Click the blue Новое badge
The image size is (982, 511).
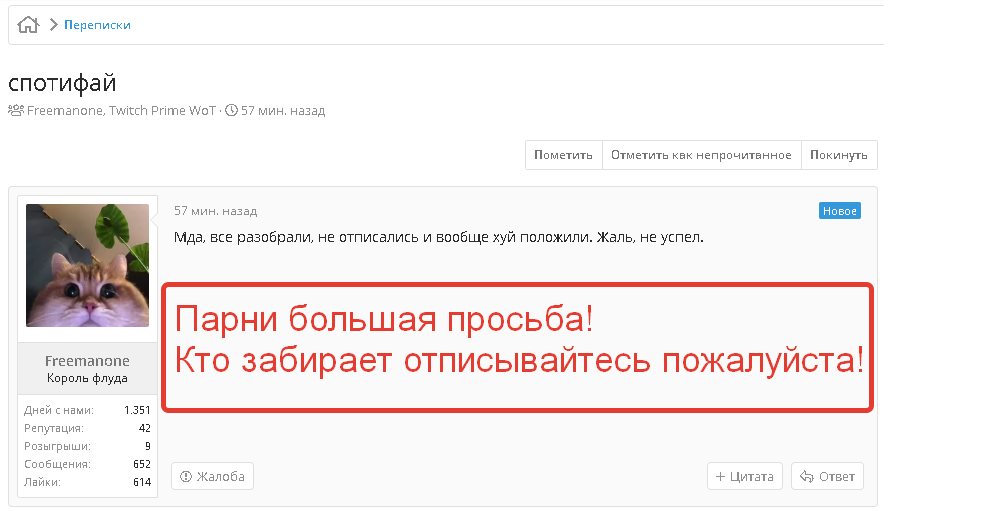coord(840,211)
